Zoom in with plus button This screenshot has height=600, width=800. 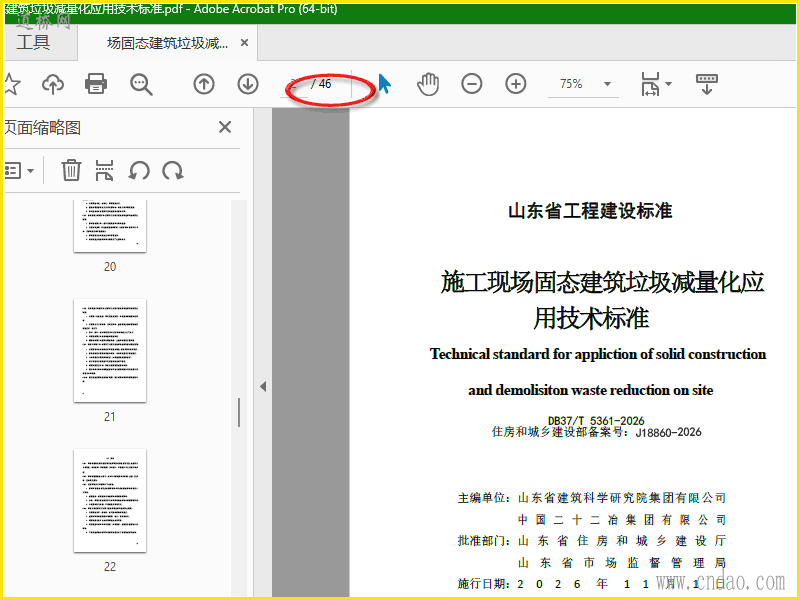coord(516,84)
